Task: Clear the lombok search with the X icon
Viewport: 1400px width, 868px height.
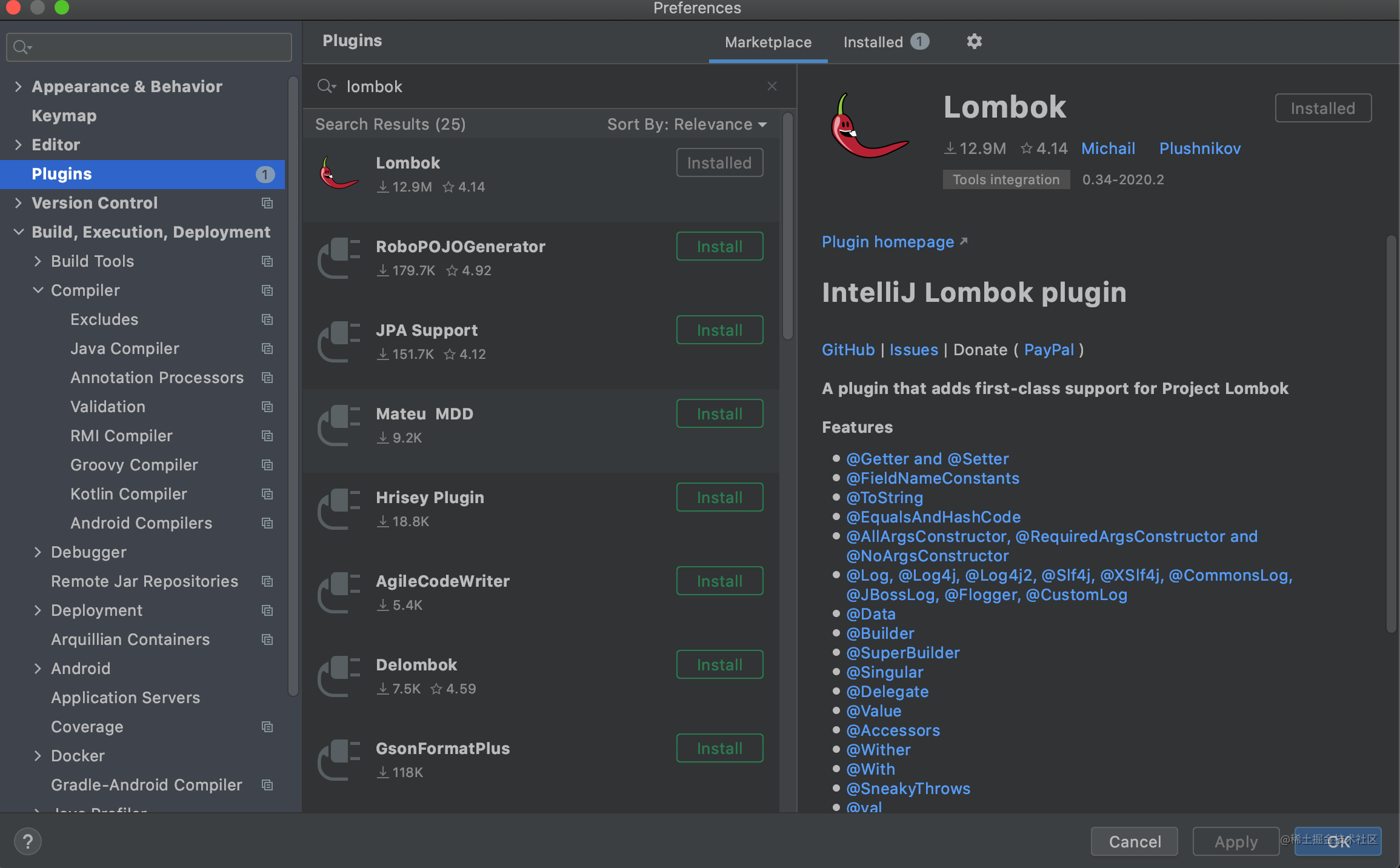Action: [772, 86]
